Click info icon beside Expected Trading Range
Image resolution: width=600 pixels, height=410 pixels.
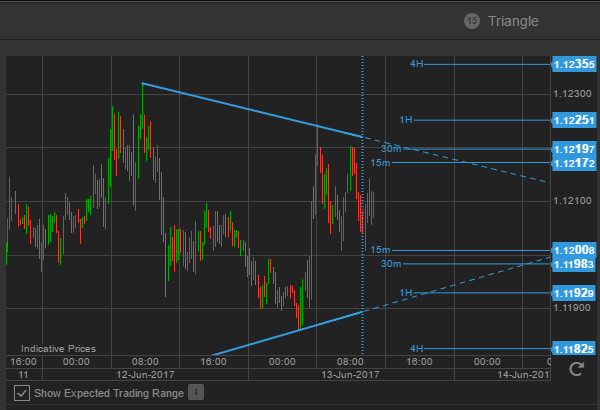[196, 393]
